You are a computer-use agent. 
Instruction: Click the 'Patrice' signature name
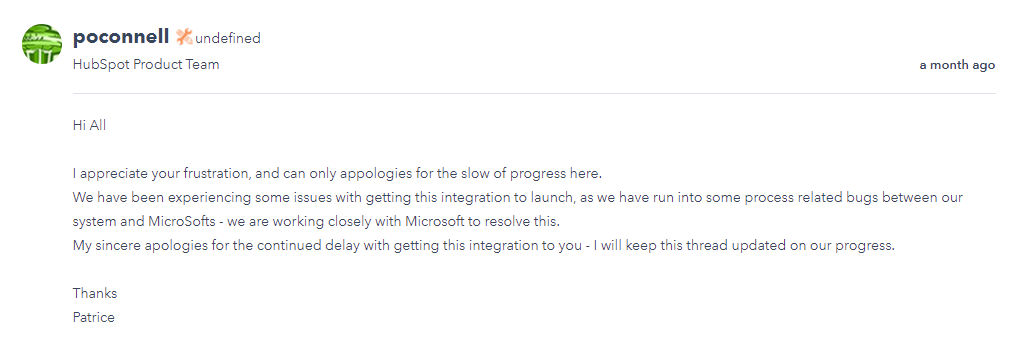tap(93, 317)
